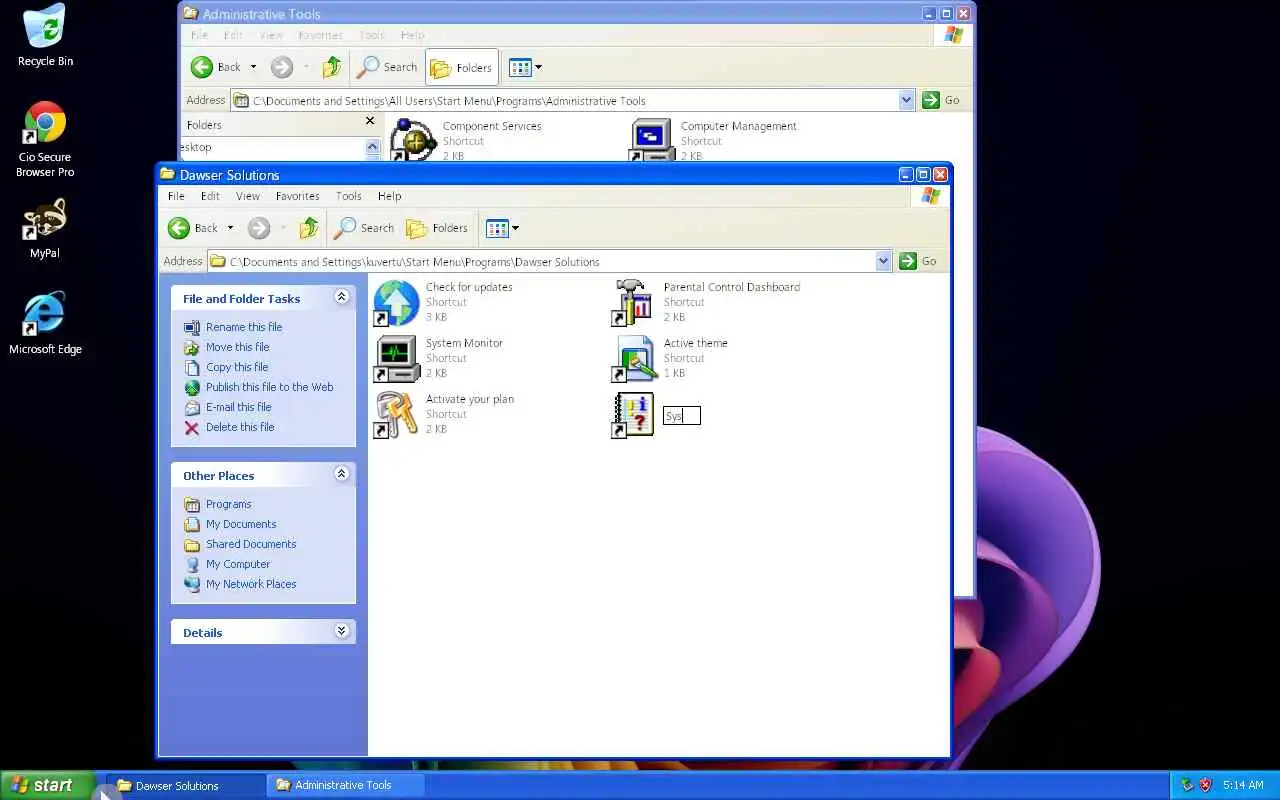This screenshot has width=1280, height=800.
Task: Open View menu in Dawser Solutions
Action: [248, 196]
